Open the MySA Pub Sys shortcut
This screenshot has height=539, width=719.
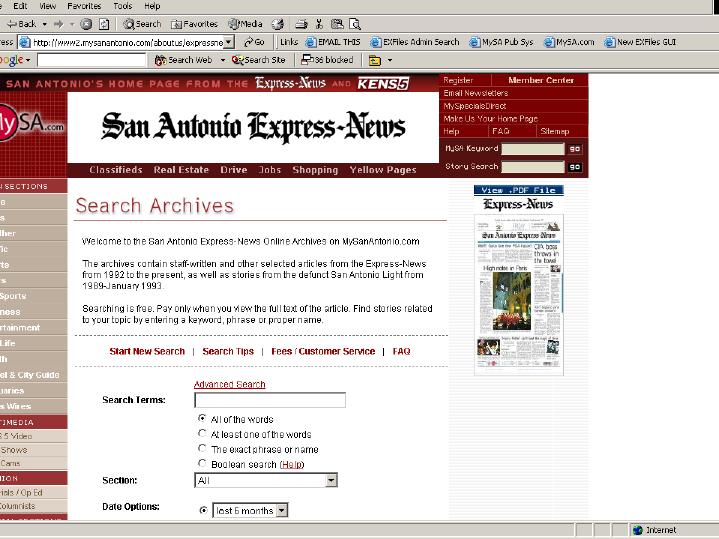501,42
